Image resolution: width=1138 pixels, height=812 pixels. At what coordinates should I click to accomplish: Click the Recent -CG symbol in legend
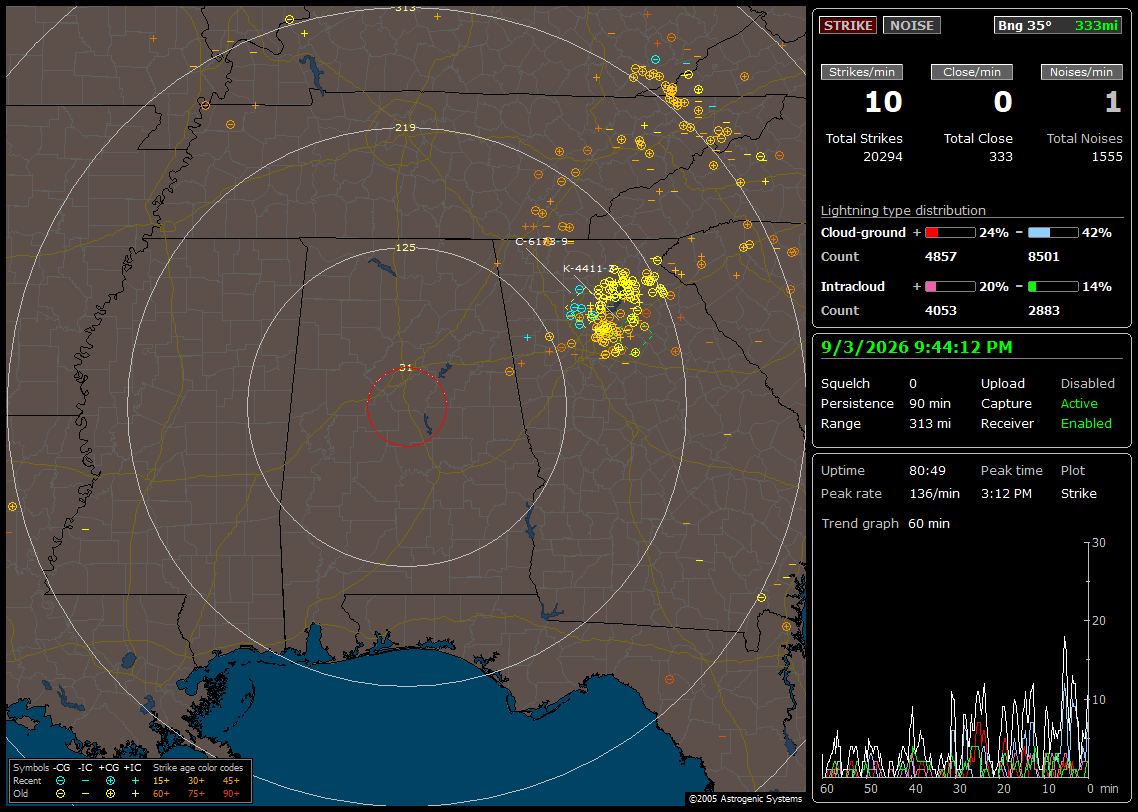tap(60, 781)
